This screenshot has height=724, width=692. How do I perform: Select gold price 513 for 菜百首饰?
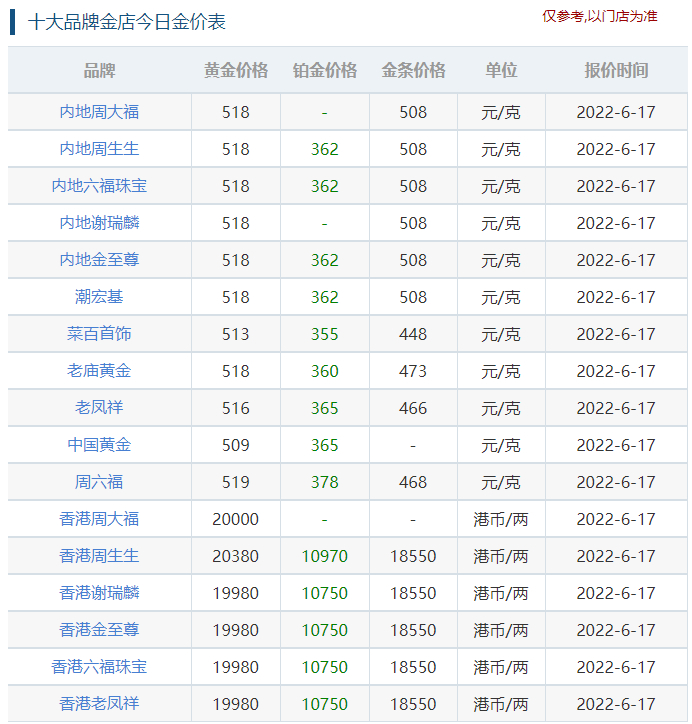coord(235,334)
